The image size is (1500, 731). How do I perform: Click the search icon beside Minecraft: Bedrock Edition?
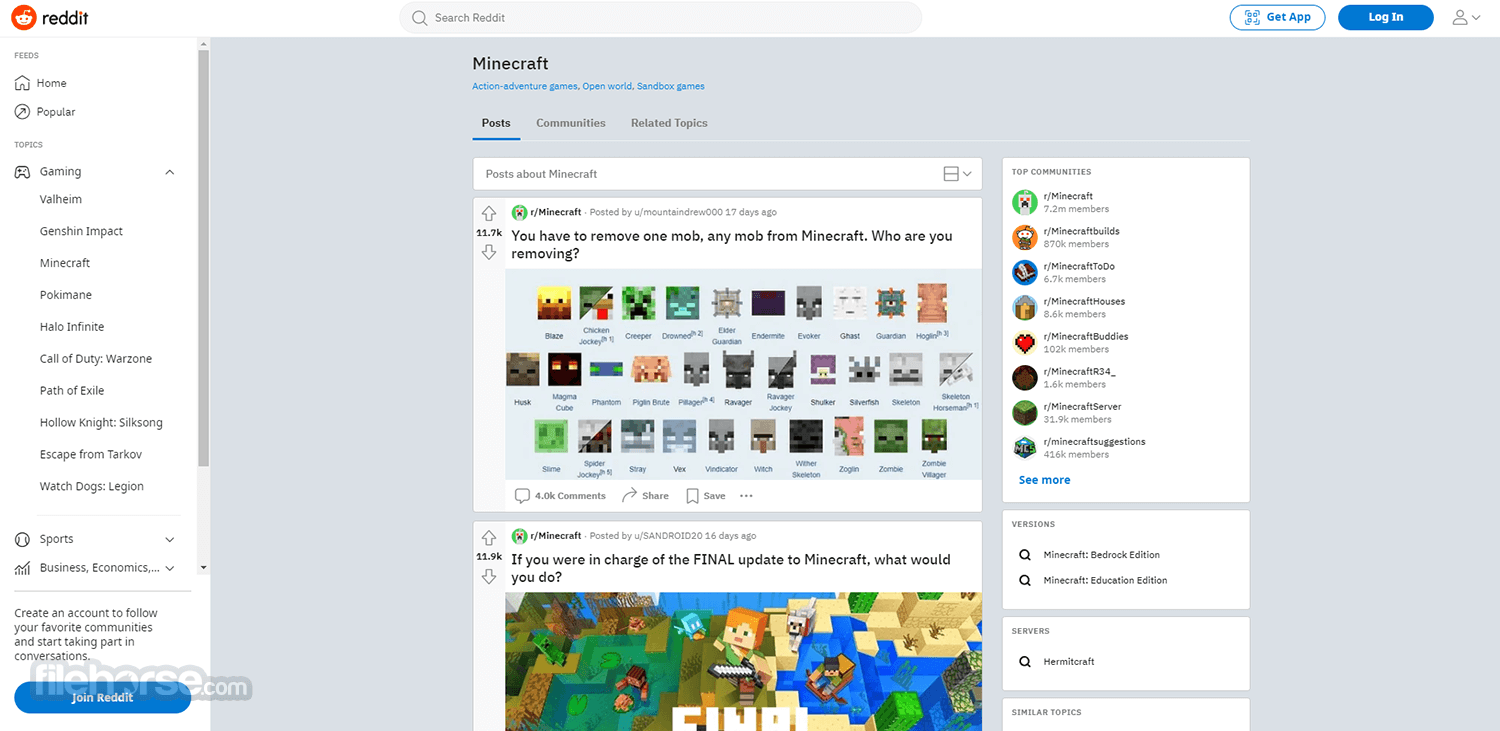(x=1024, y=555)
